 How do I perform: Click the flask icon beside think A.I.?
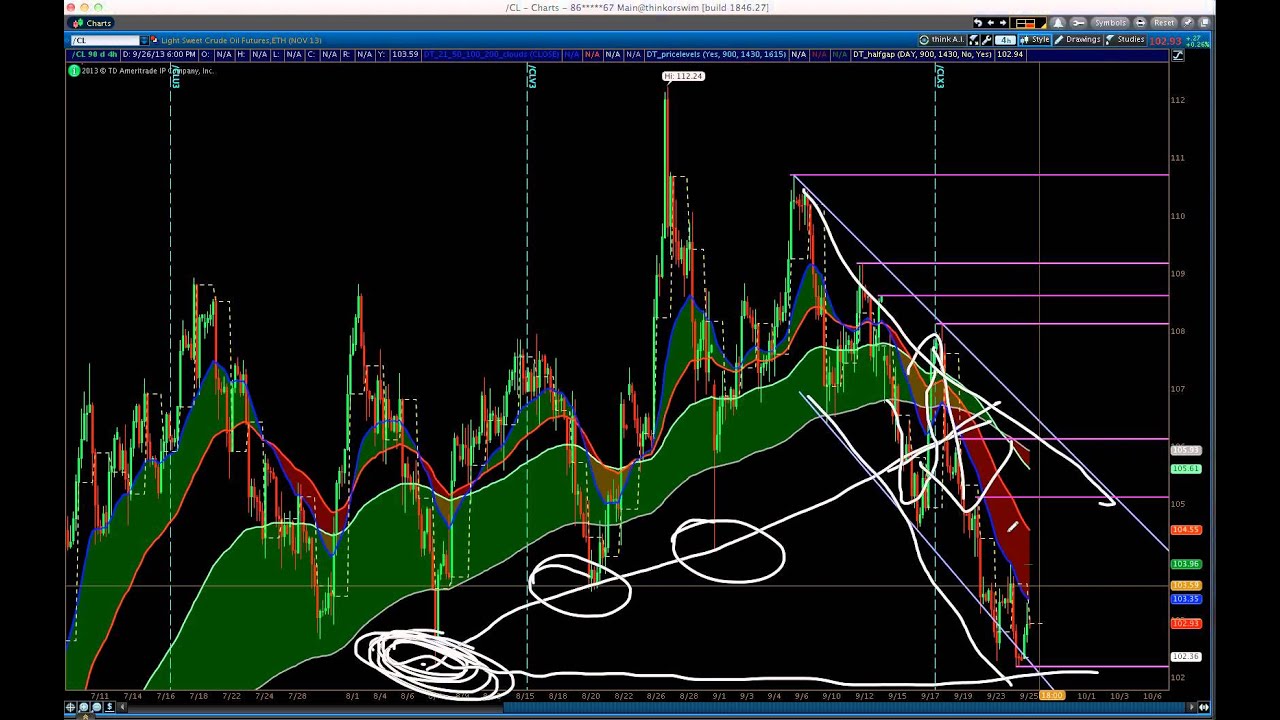(x=974, y=40)
